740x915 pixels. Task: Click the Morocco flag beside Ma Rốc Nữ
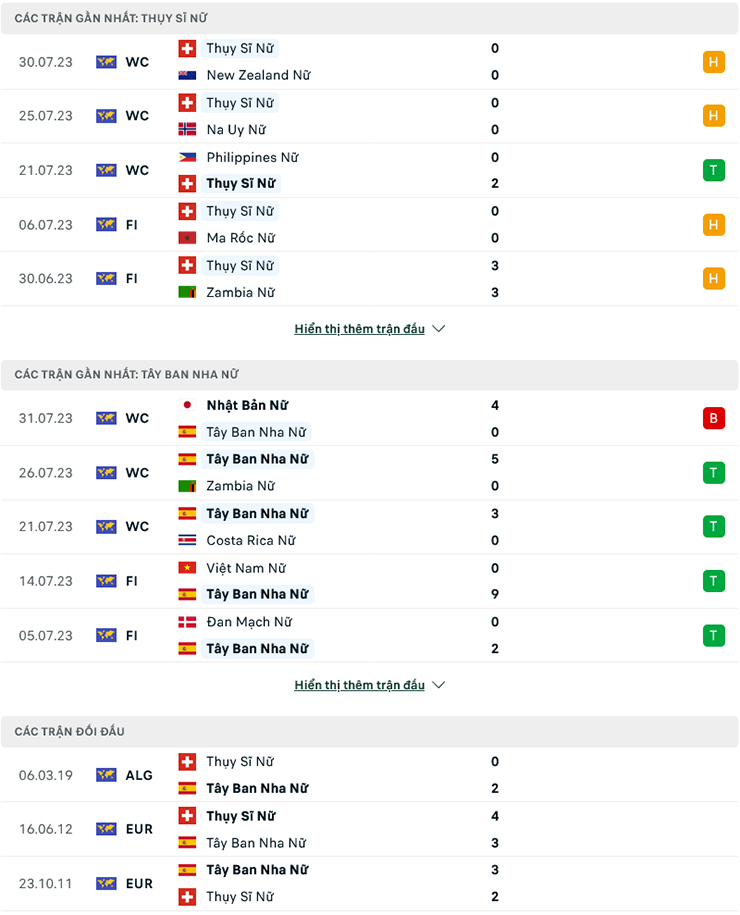(187, 238)
